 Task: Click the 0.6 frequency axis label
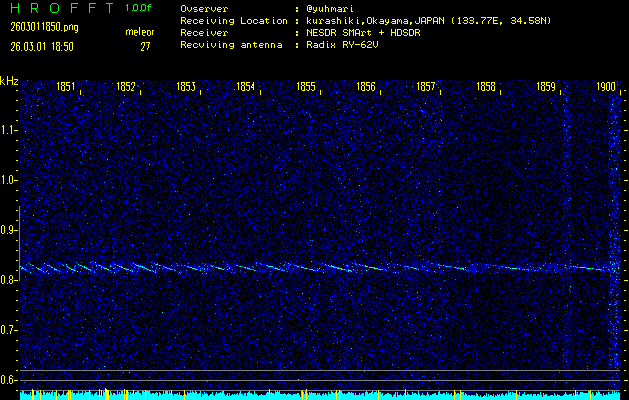[x=9, y=379]
